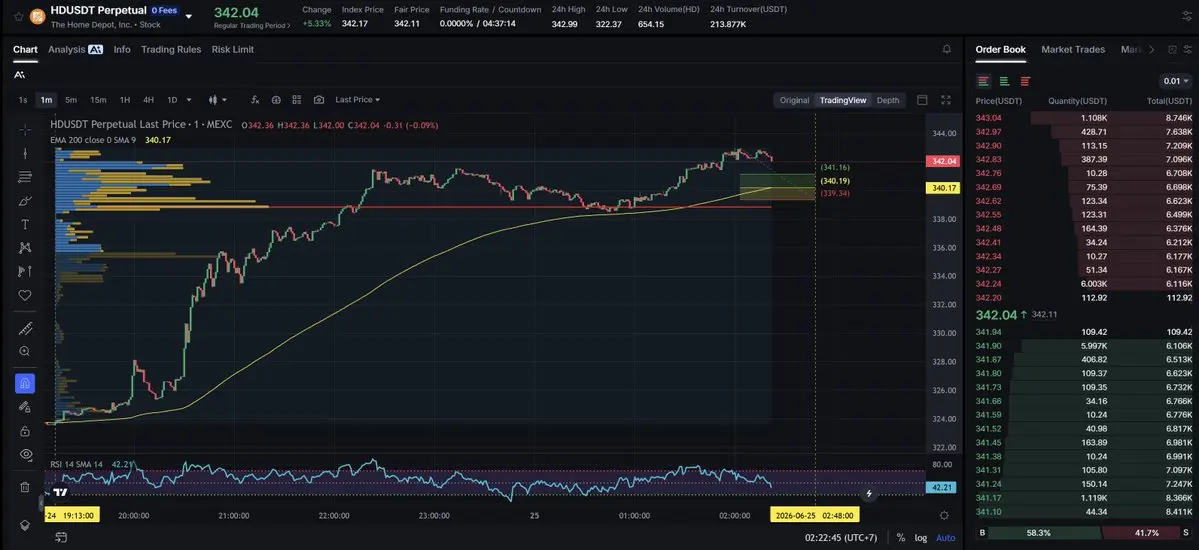Activate the magnet snap tool

point(24,383)
